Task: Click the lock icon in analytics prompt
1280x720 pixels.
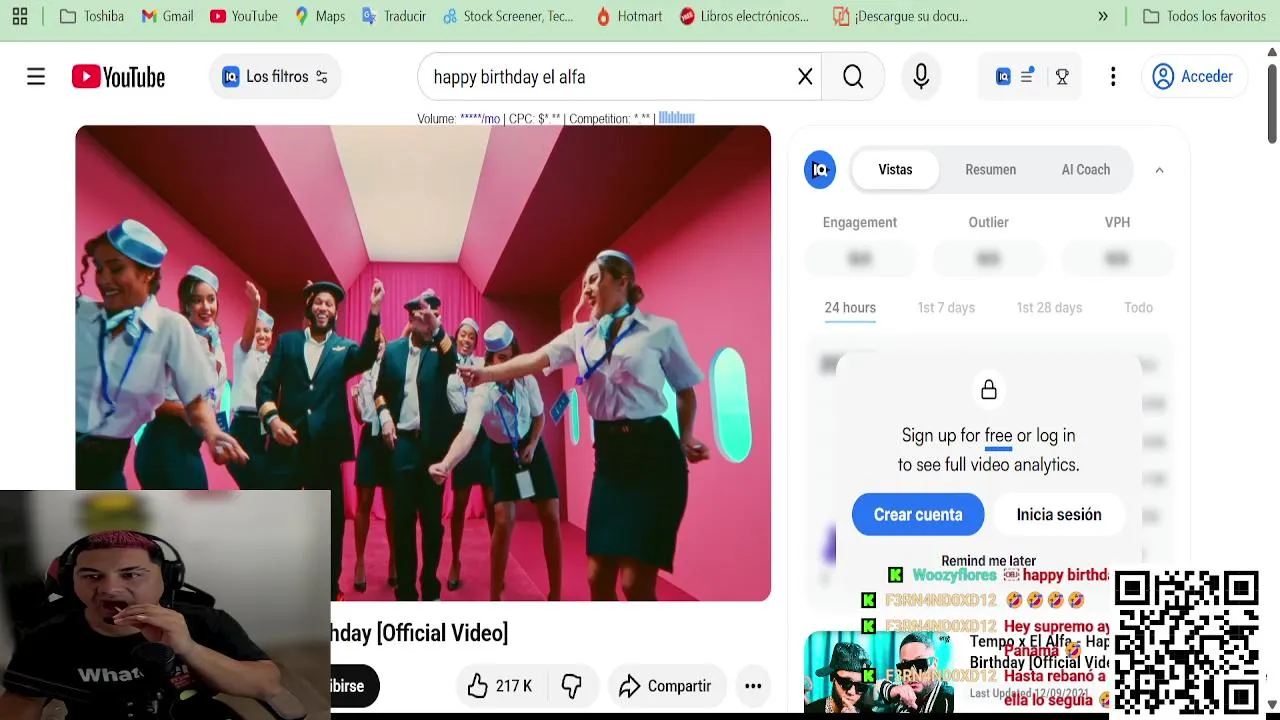Action: pos(989,390)
